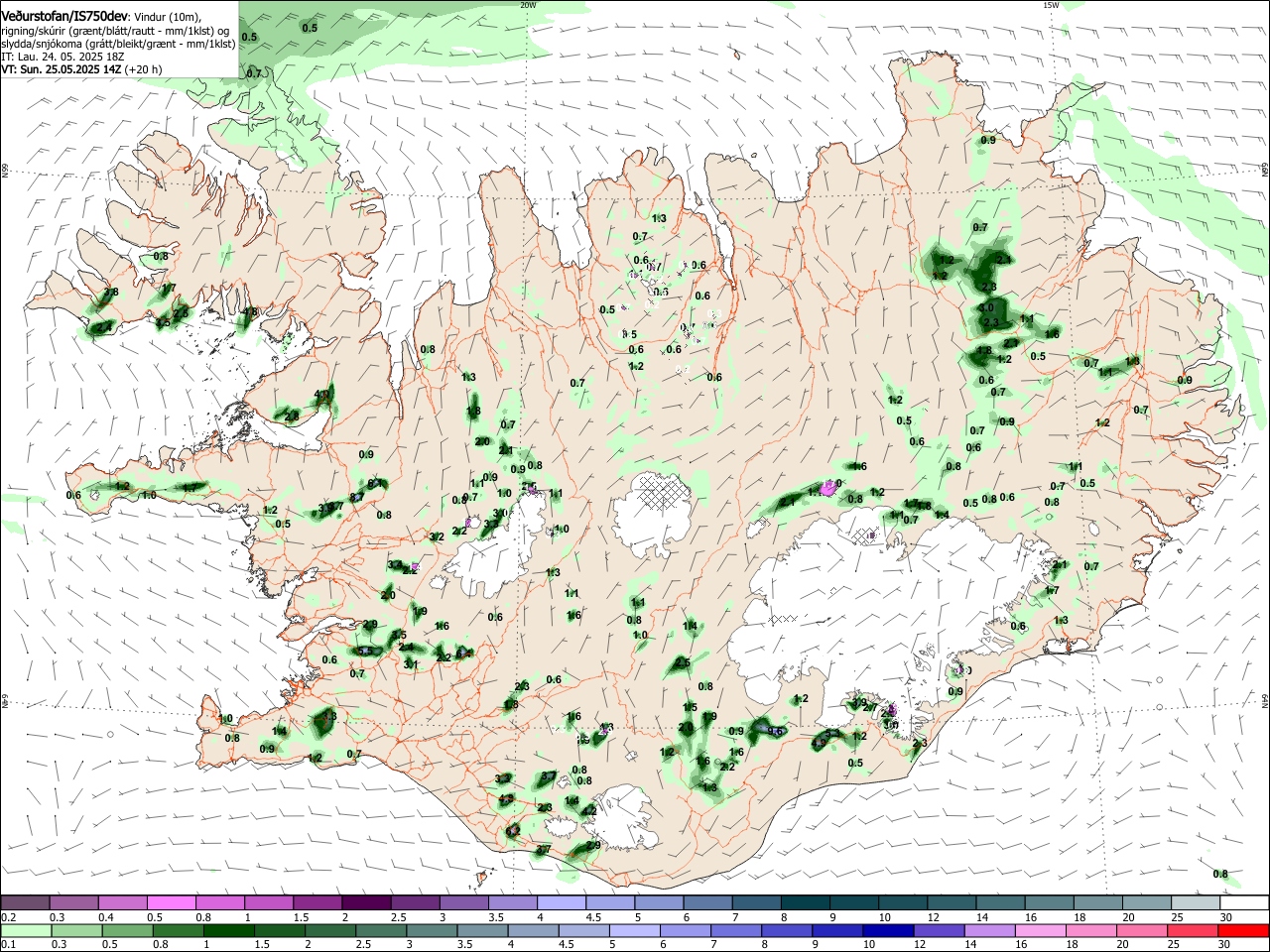Click lower legend swatch between 3.5 and 4
Viewport: 1270px width, 952px height.
tap(483, 931)
